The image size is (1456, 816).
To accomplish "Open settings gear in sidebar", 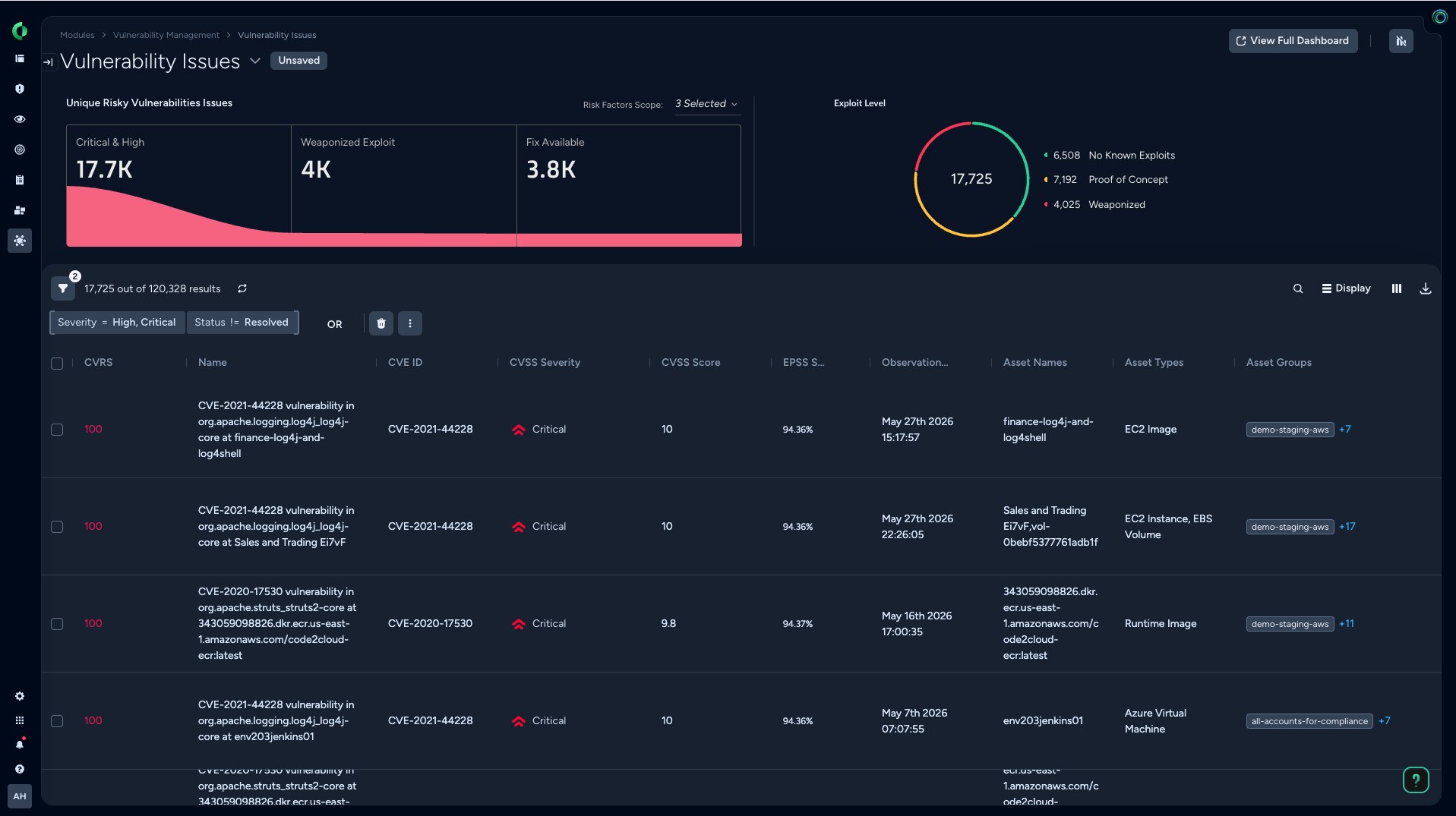I will [20, 696].
